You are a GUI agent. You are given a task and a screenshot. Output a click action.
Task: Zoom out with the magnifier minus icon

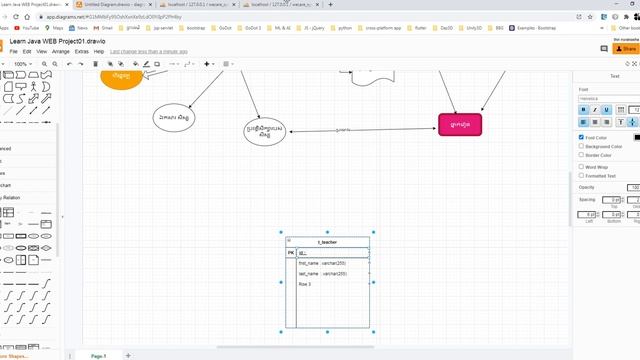(55, 64)
